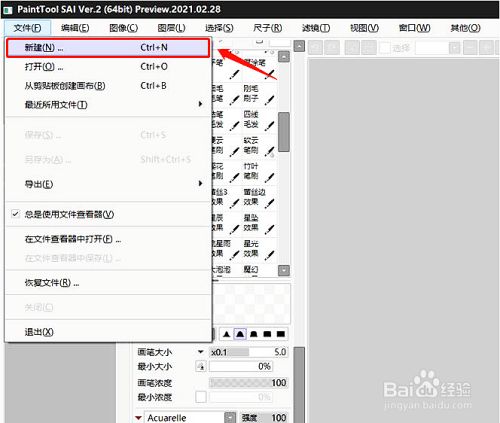Open the 图像(C) menu
500x423 pixels.
click(x=124, y=28)
